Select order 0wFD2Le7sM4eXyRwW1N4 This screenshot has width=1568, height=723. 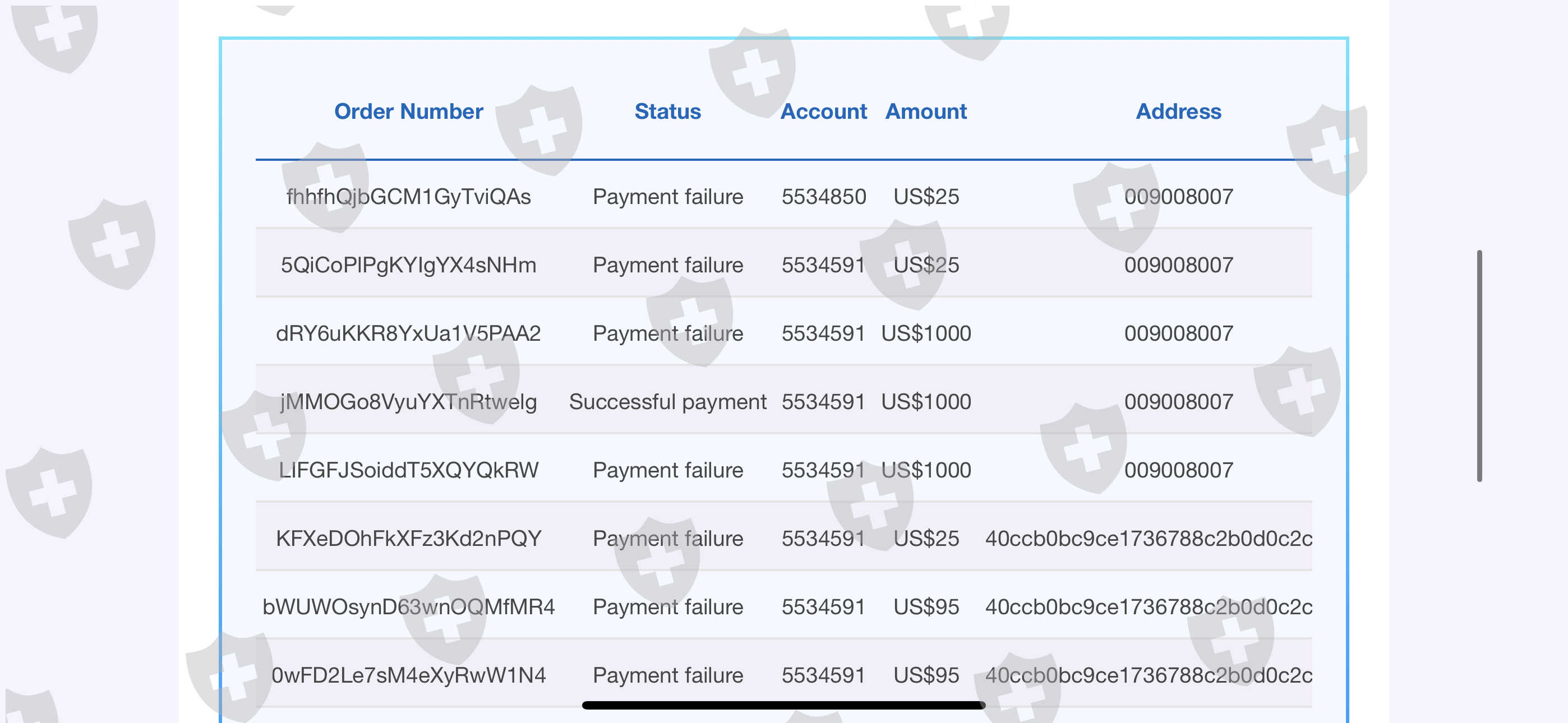pos(408,675)
